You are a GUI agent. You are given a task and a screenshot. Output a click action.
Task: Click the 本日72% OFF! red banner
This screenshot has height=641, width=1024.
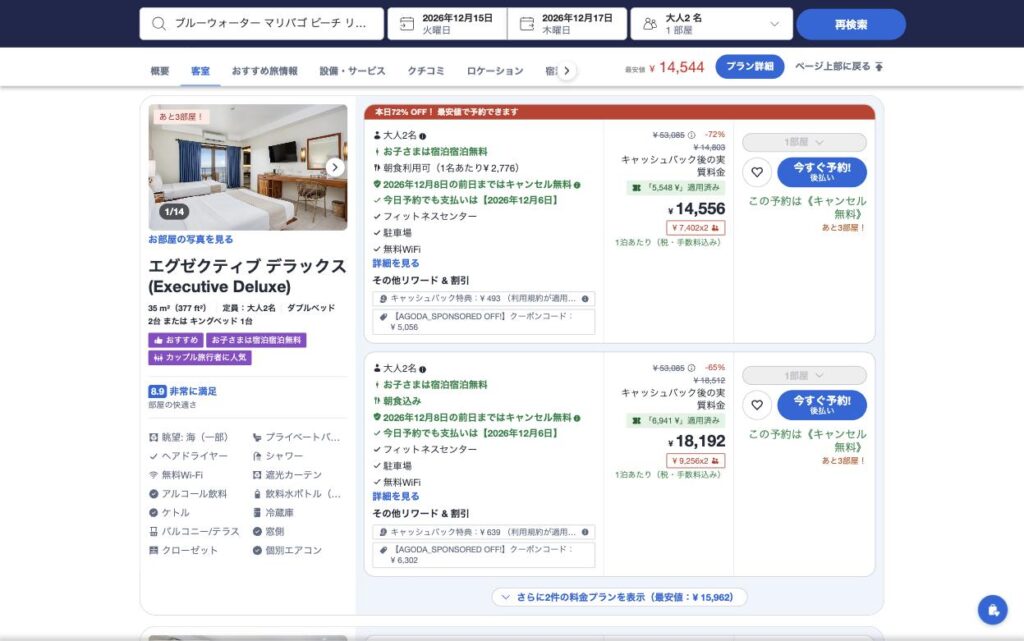pos(619,112)
